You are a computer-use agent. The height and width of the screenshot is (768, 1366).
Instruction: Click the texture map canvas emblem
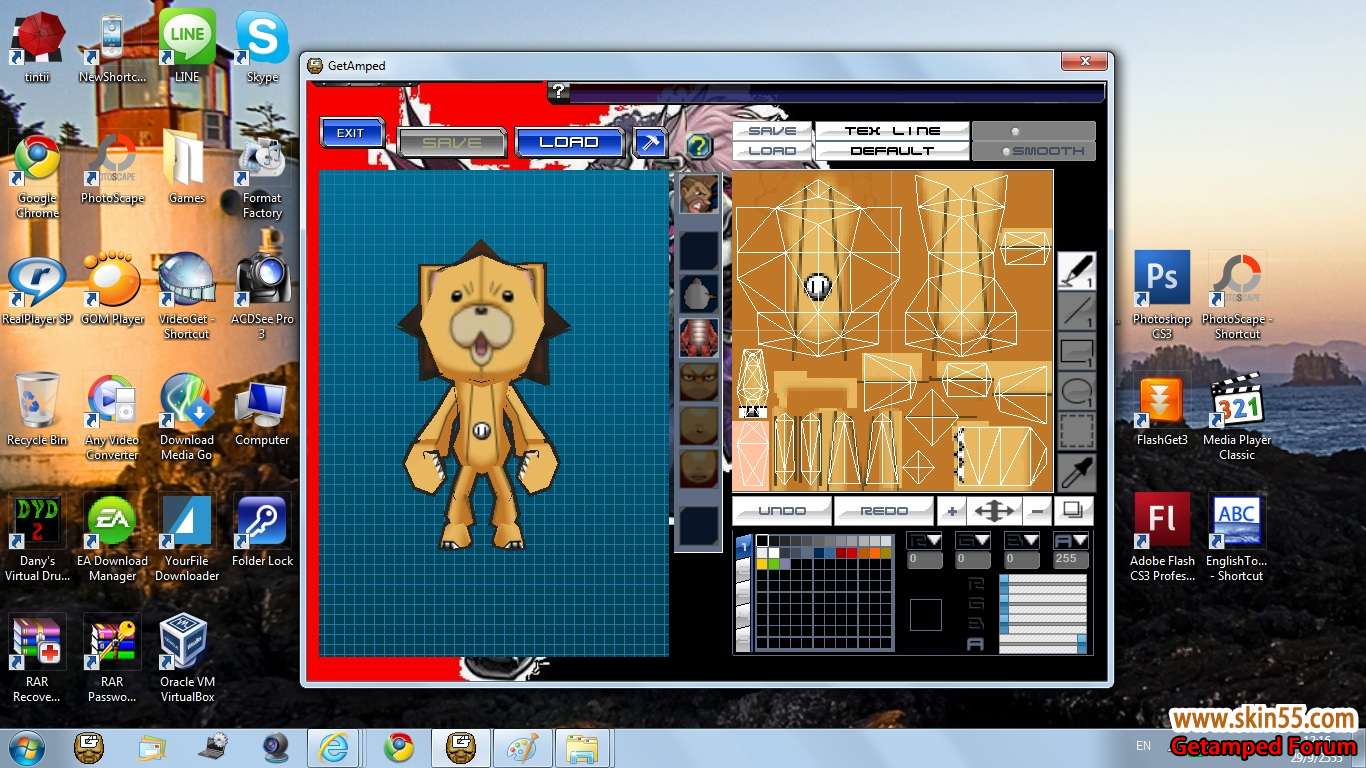[x=817, y=287]
